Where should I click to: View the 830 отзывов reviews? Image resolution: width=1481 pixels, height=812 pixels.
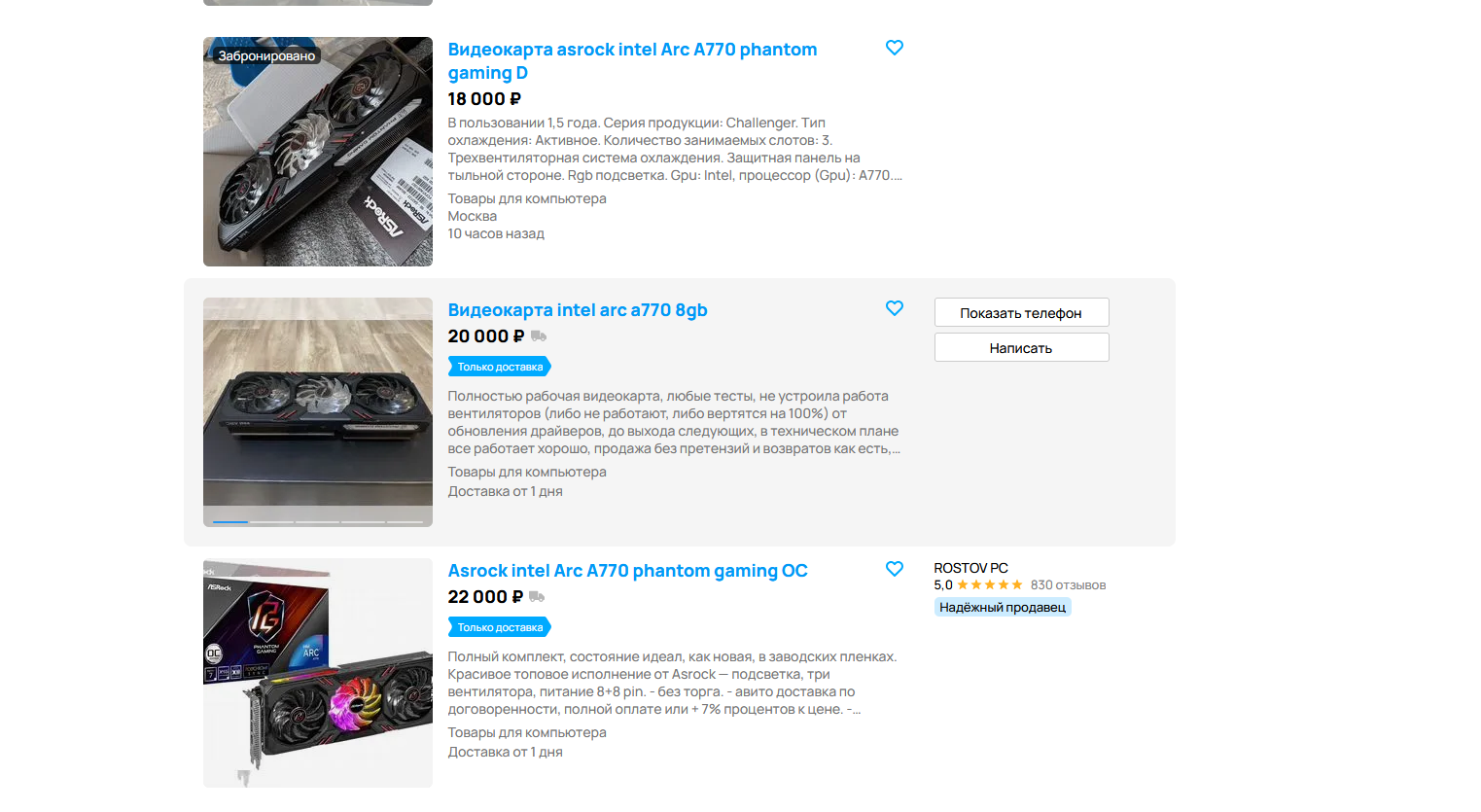(1068, 584)
